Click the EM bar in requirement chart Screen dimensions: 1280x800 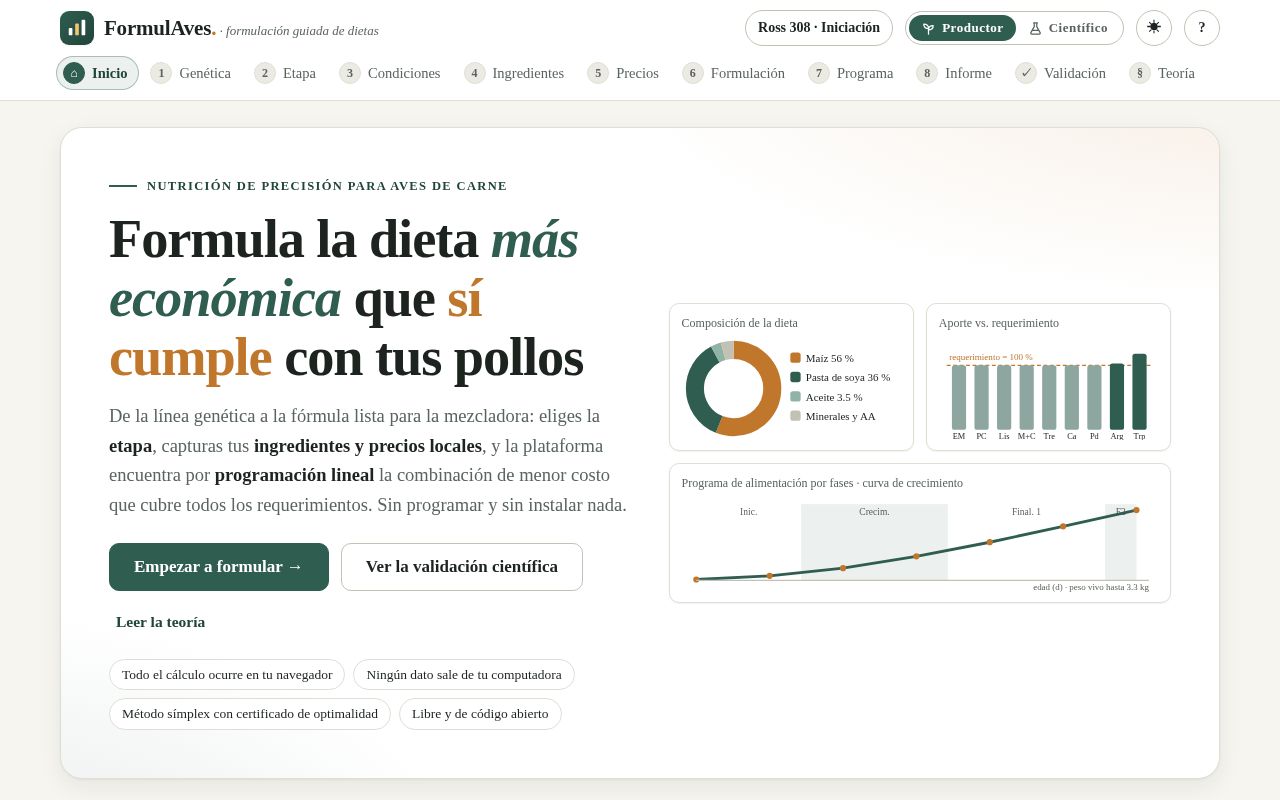tap(959, 398)
